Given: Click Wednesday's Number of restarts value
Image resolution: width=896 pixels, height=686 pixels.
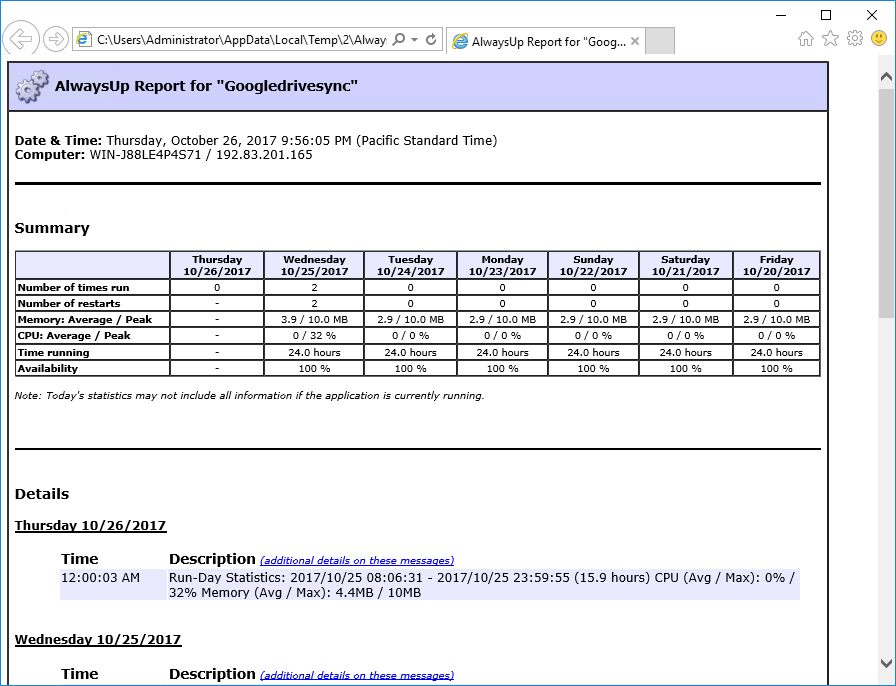Looking at the screenshot, I should (x=314, y=304).
